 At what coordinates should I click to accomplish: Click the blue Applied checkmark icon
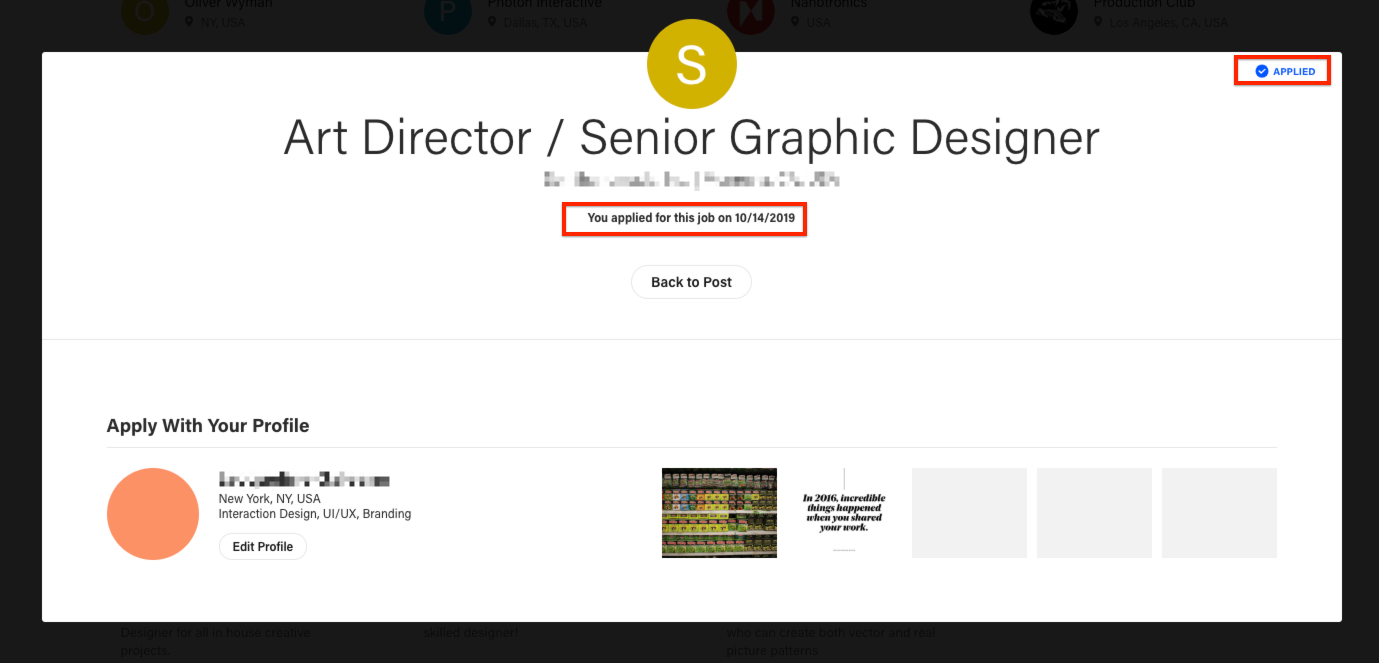(1262, 72)
